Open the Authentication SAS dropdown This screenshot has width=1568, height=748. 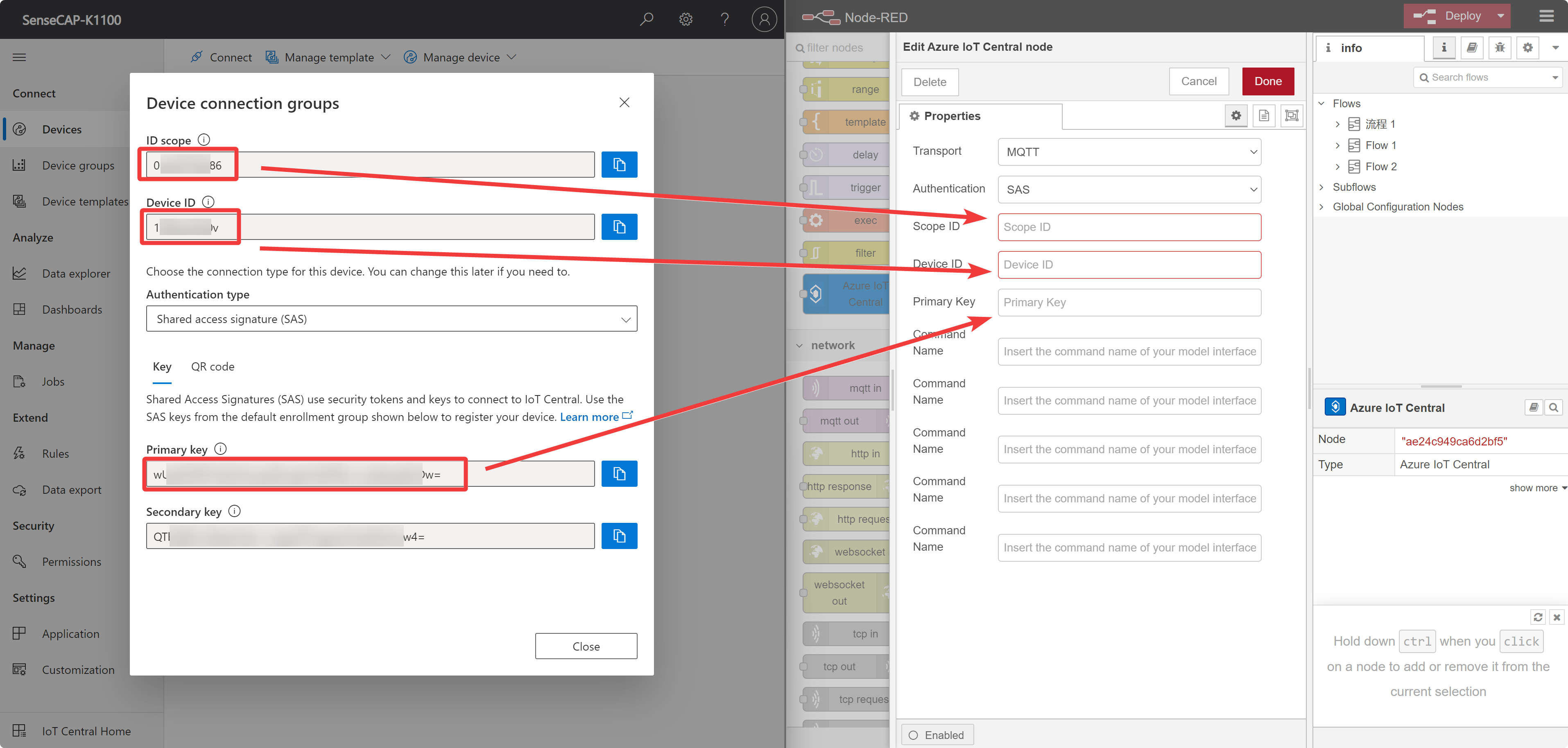[x=1129, y=189]
